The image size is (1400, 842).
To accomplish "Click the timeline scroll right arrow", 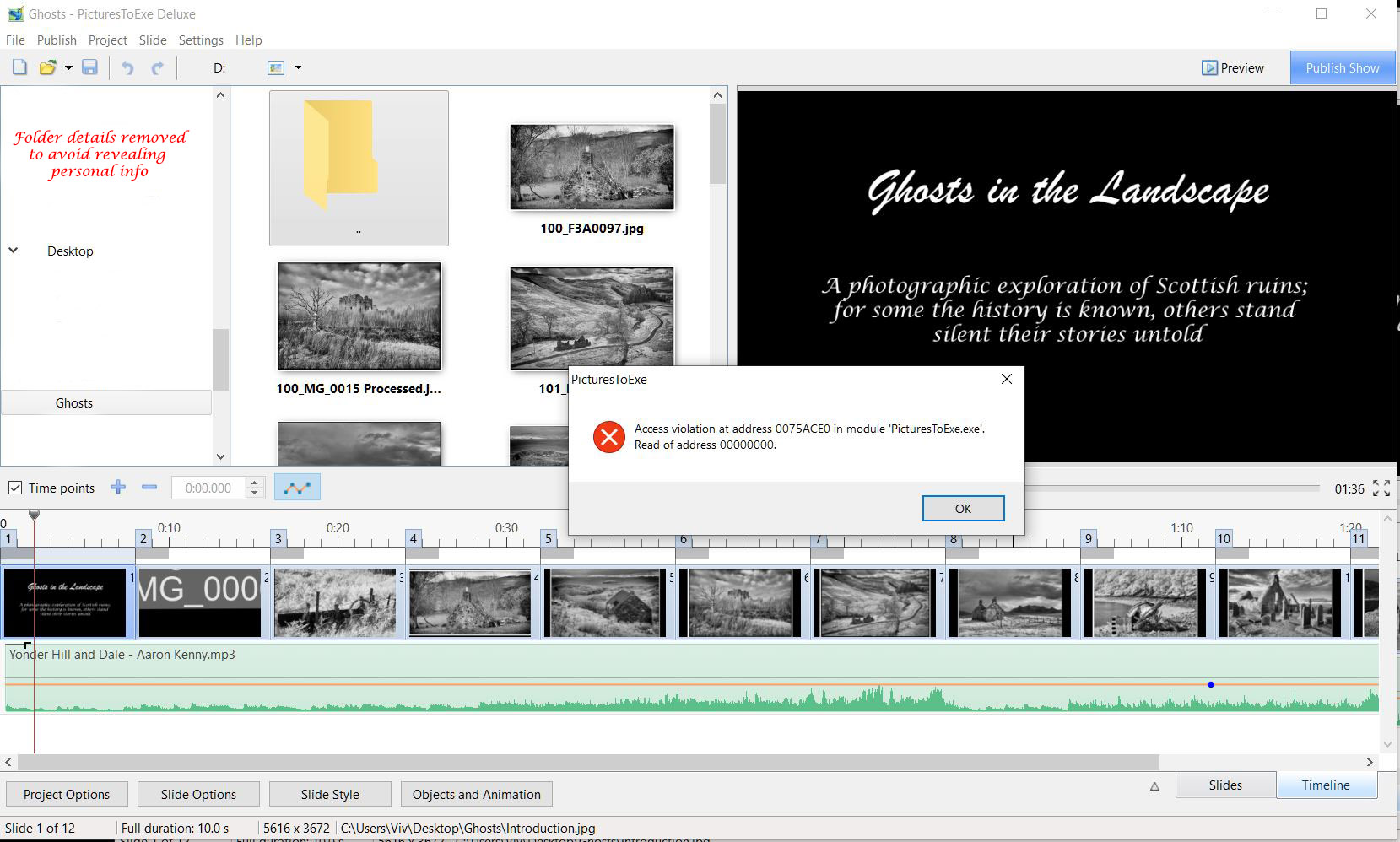I will click(1370, 762).
